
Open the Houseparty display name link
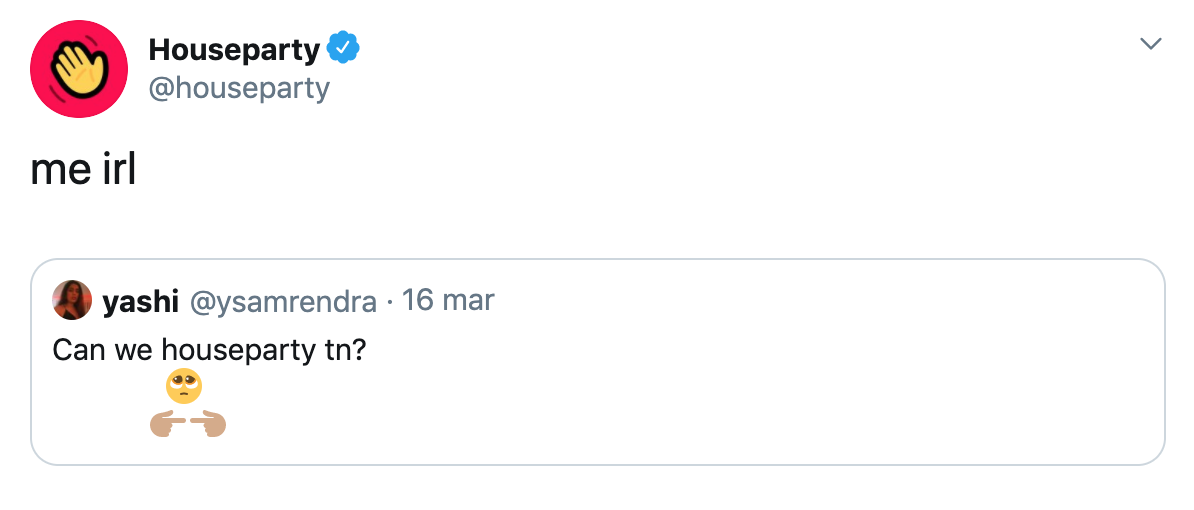[x=234, y=49]
